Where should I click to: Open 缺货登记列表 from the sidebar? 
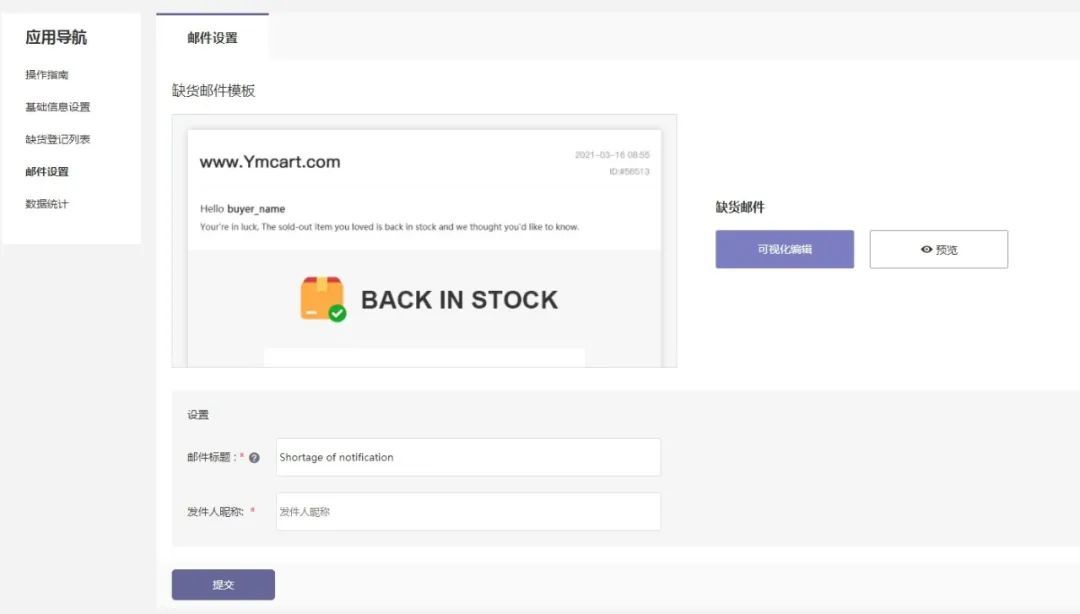[58, 139]
